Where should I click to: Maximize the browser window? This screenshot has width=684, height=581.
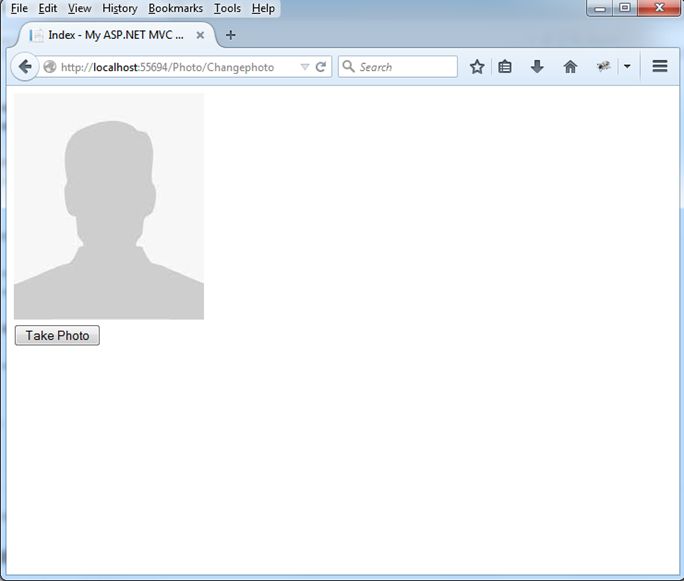(625, 8)
